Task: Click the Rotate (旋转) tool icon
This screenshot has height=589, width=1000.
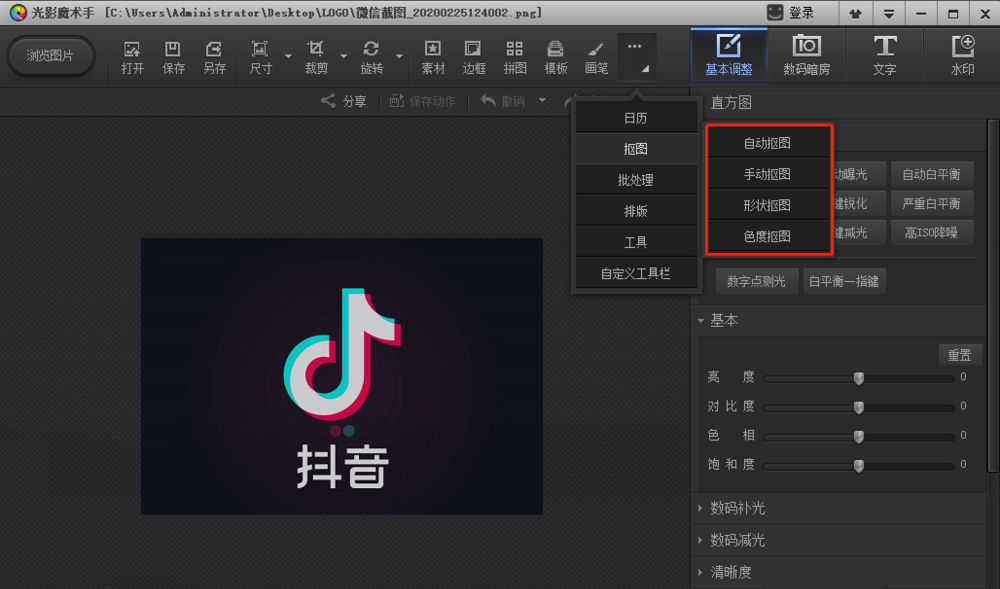Action: tap(371, 56)
